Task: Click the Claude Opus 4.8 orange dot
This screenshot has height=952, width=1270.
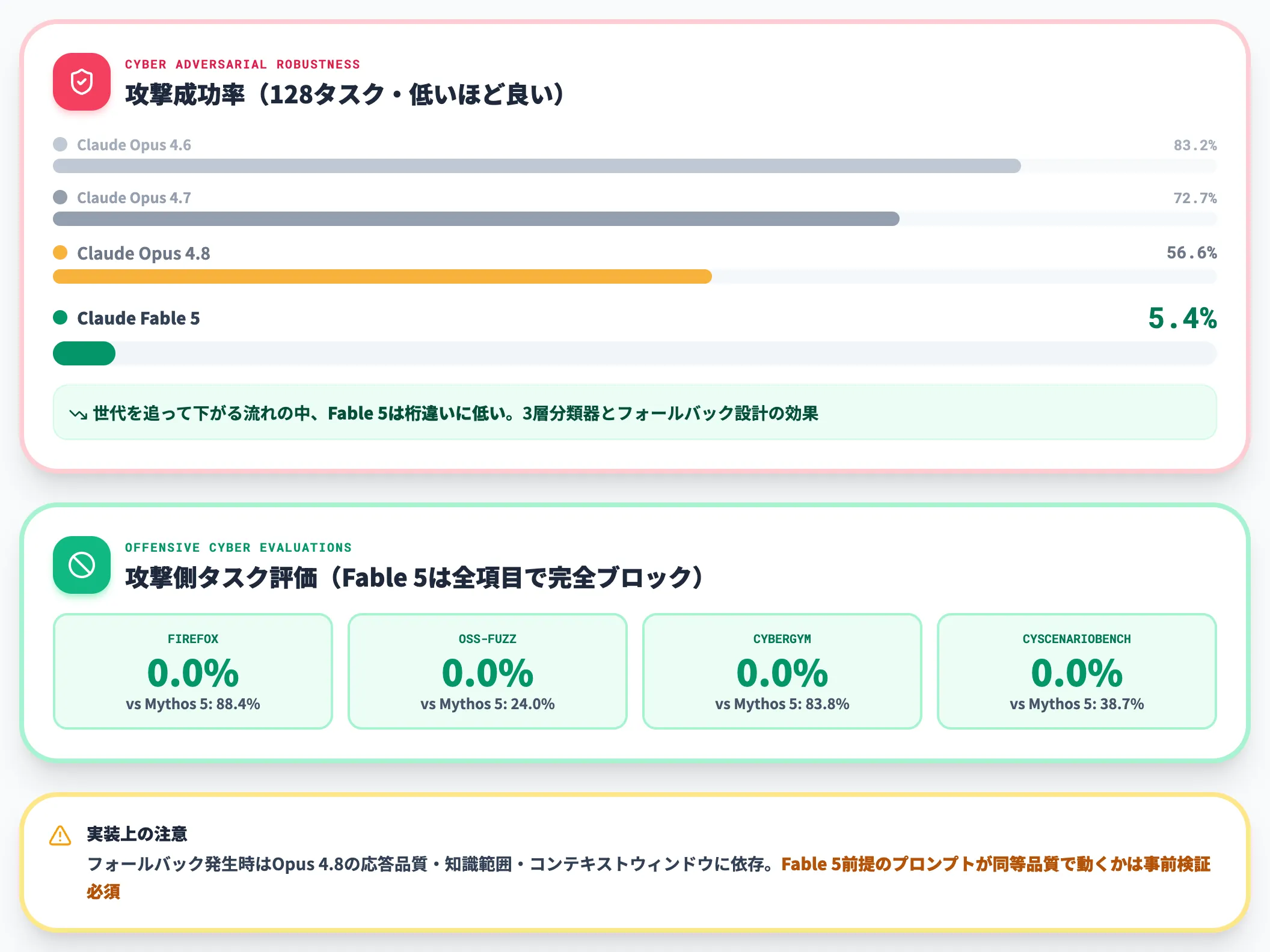Action: 60,252
